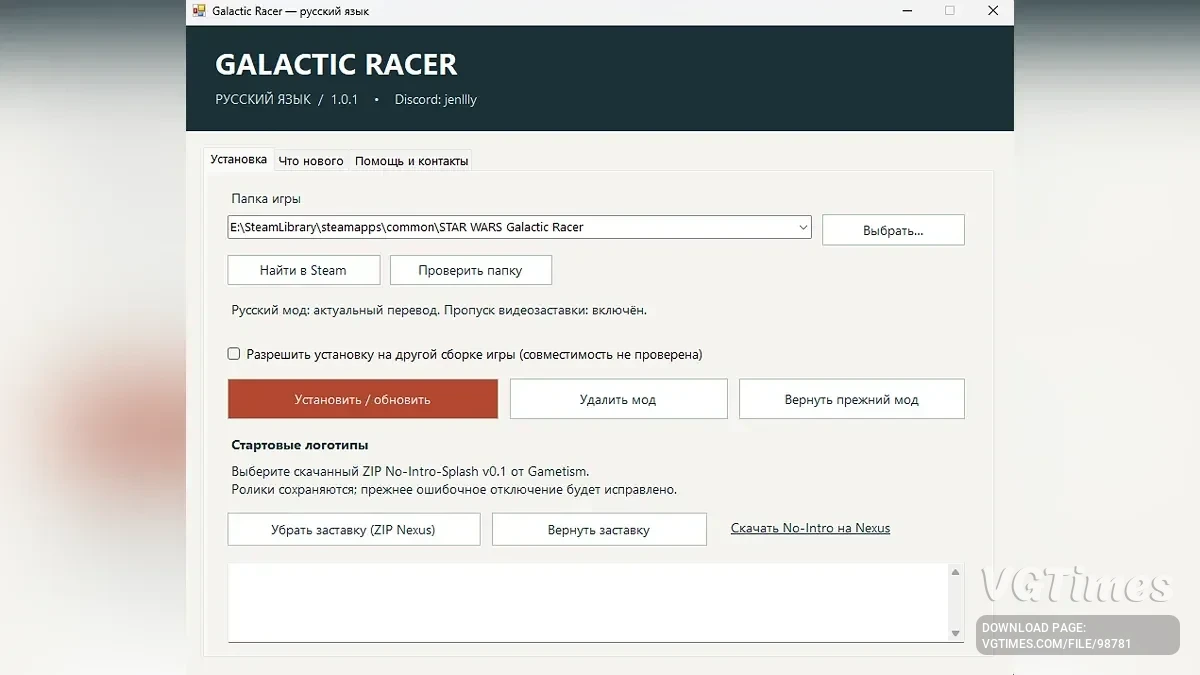Click the red Установить / обновить button
Screen dimensions: 1200x675
362,399
